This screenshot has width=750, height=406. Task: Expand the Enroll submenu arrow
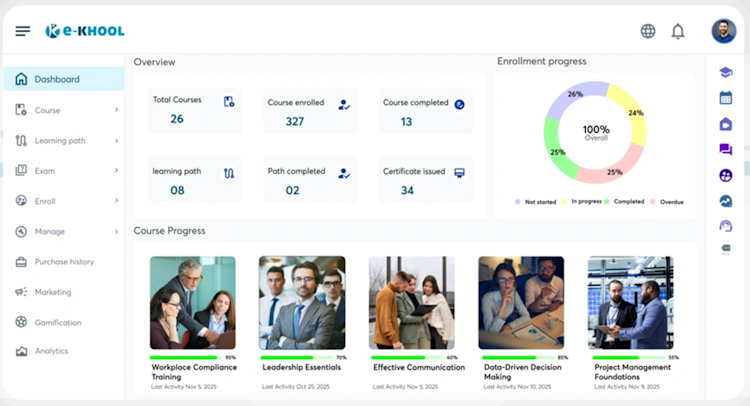pos(116,201)
